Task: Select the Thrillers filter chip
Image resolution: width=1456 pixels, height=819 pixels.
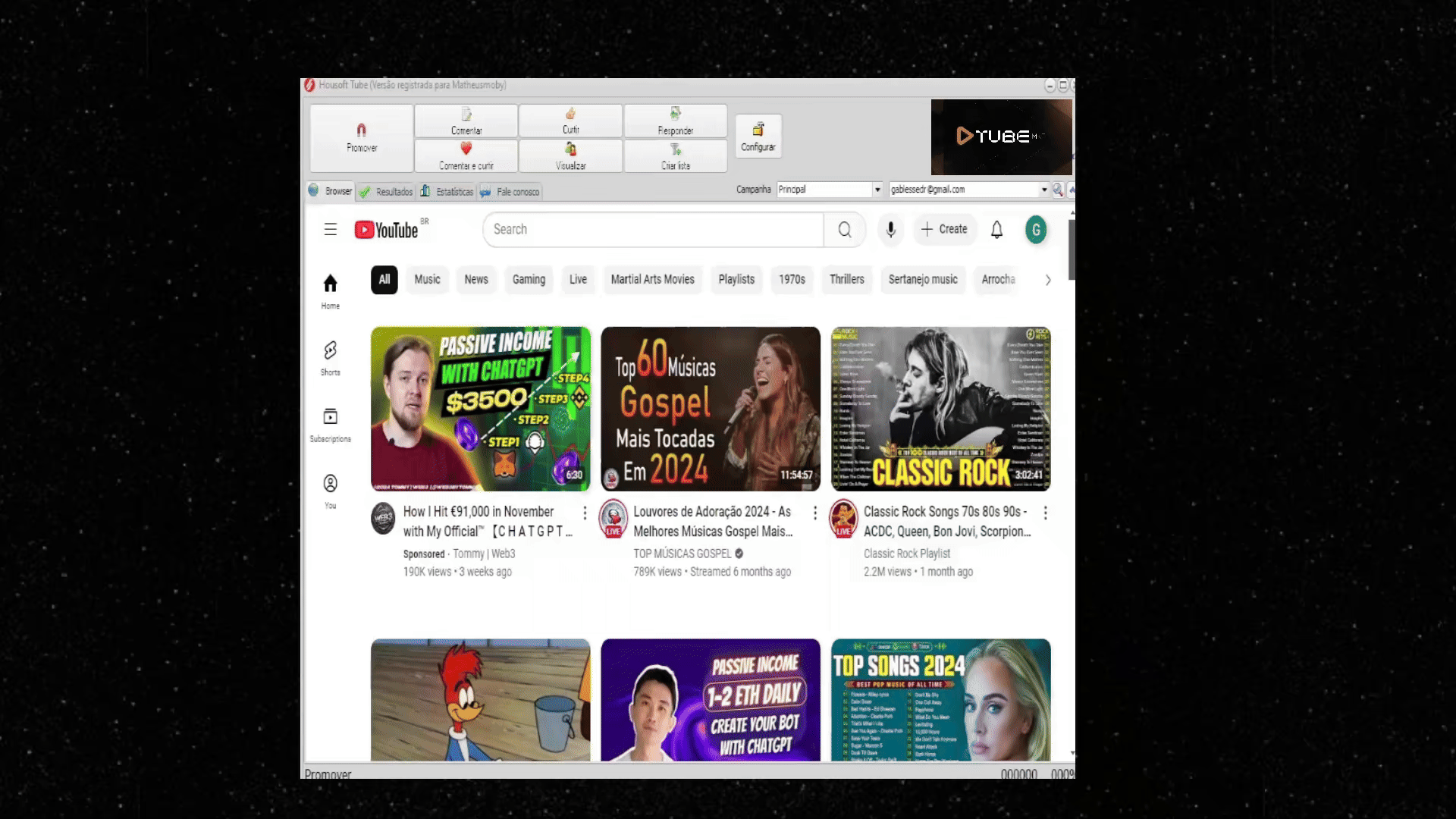Action: [847, 280]
